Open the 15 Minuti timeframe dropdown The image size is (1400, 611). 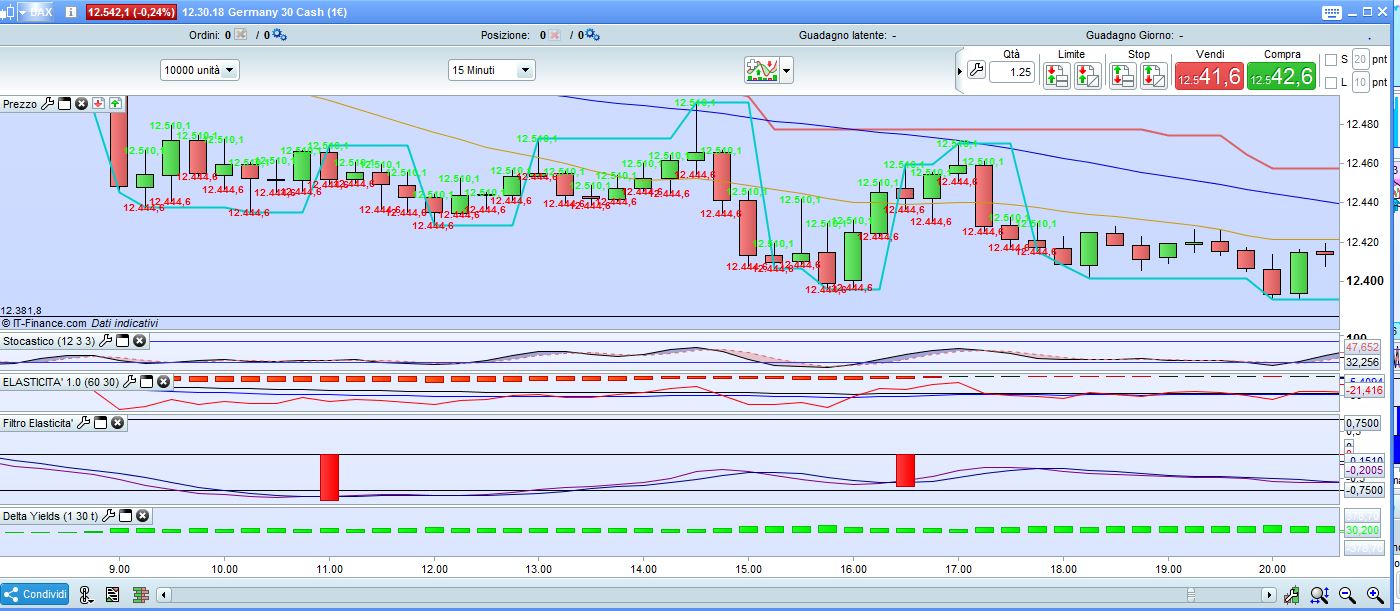[x=492, y=70]
